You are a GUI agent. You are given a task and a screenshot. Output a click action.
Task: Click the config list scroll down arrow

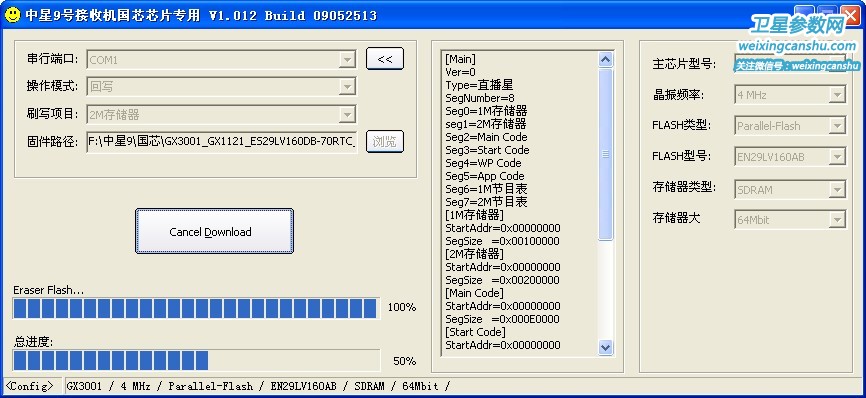[x=605, y=347]
